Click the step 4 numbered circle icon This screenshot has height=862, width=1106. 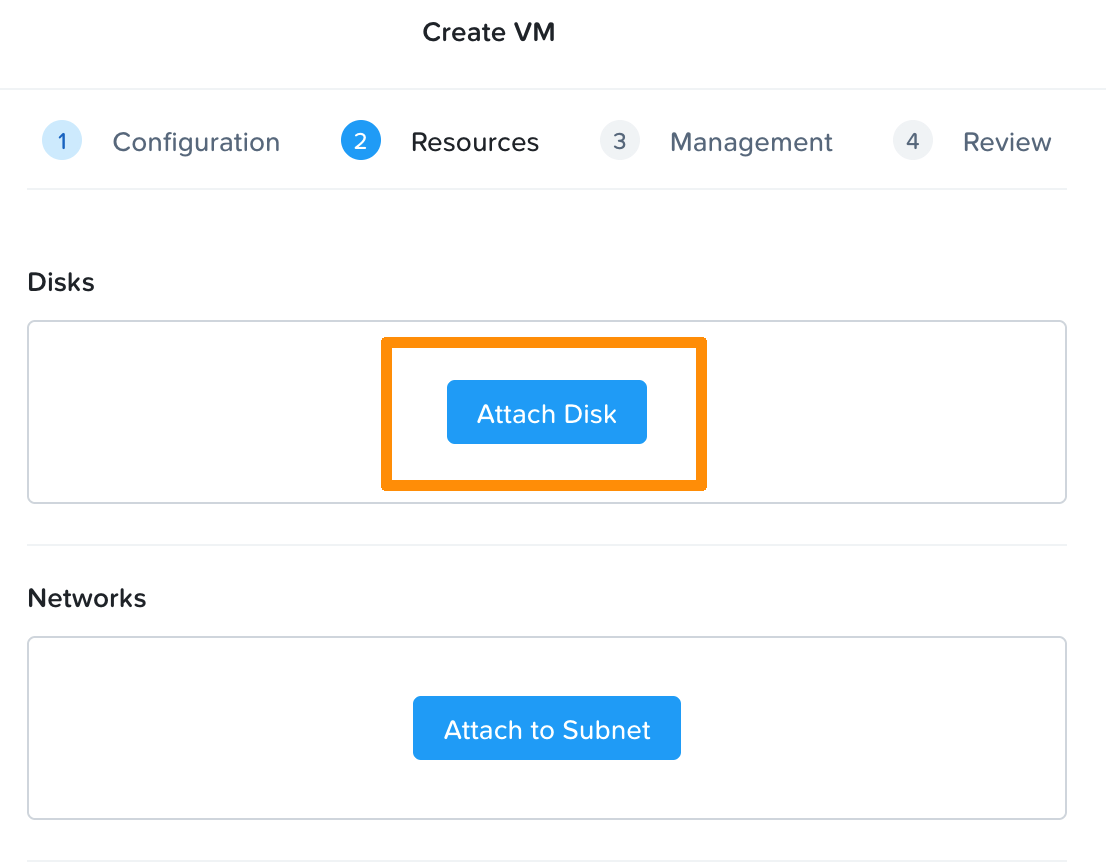click(x=912, y=140)
